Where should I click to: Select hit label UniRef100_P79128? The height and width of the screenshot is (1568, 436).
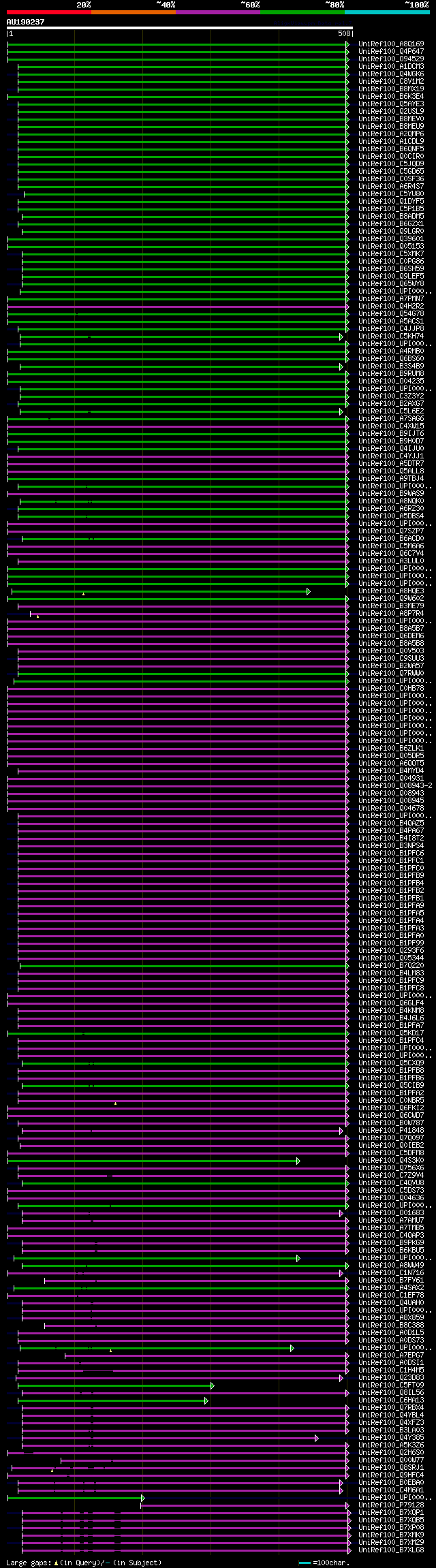pos(391,1505)
